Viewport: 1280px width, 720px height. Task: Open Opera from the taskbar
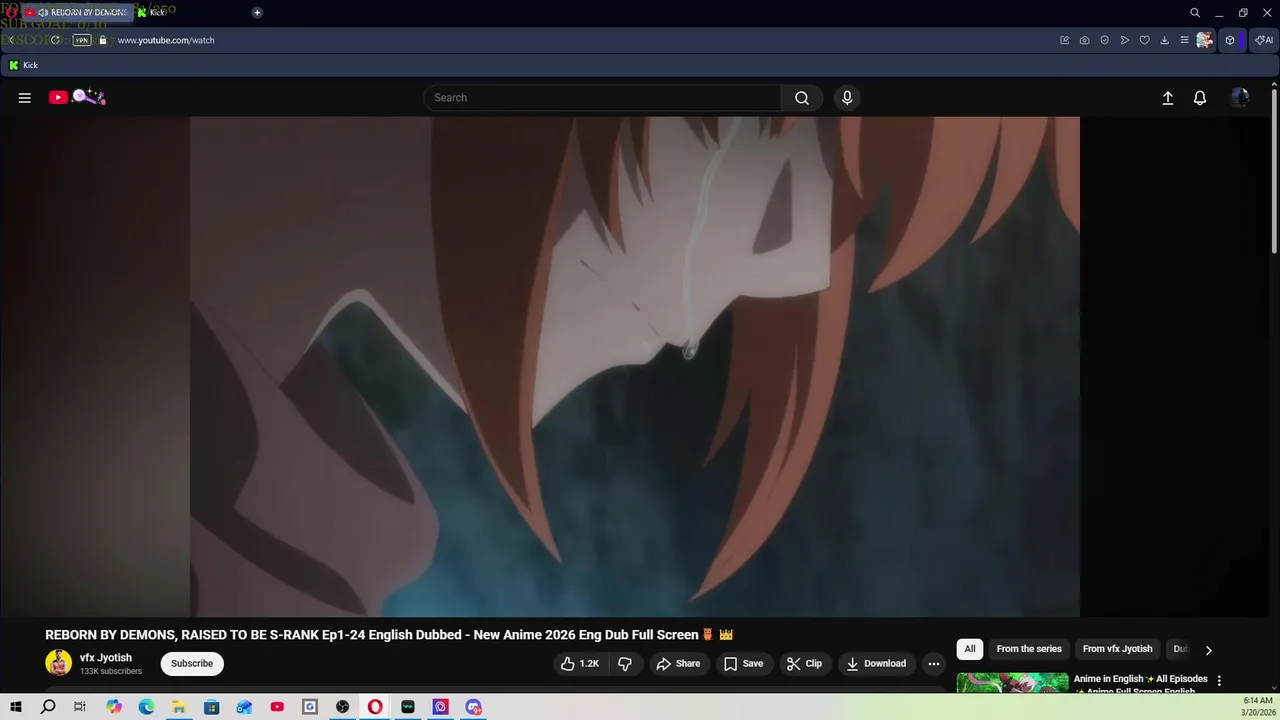tap(375, 707)
